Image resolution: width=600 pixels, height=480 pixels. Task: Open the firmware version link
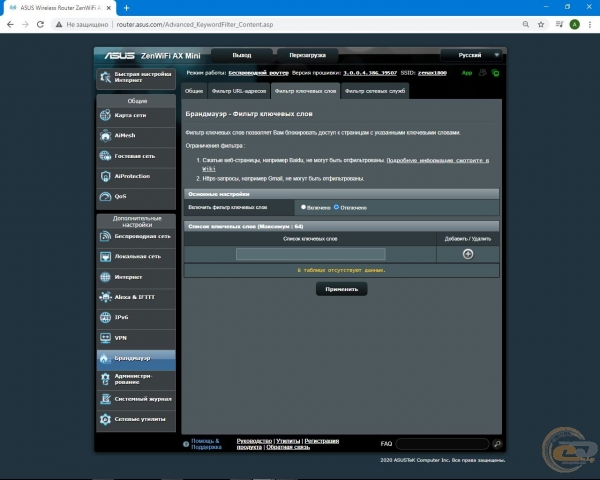pyautogui.click(x=370, y=73)
